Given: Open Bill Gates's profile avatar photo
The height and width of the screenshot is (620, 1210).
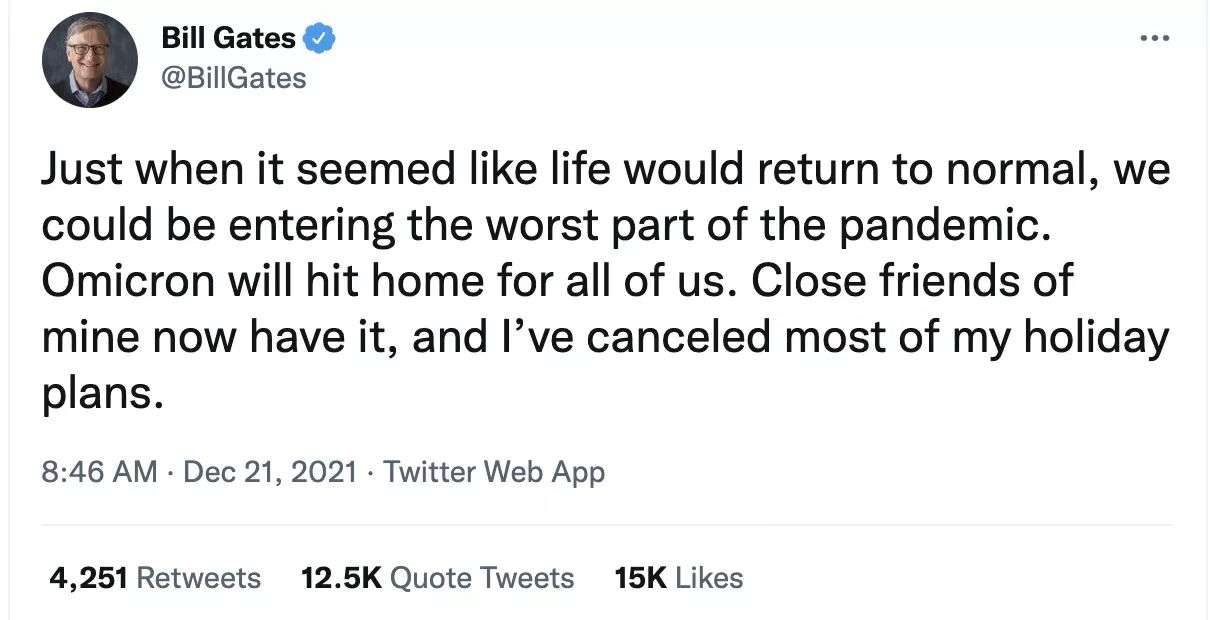Looking at the screenshot, I should pos(89,60).
